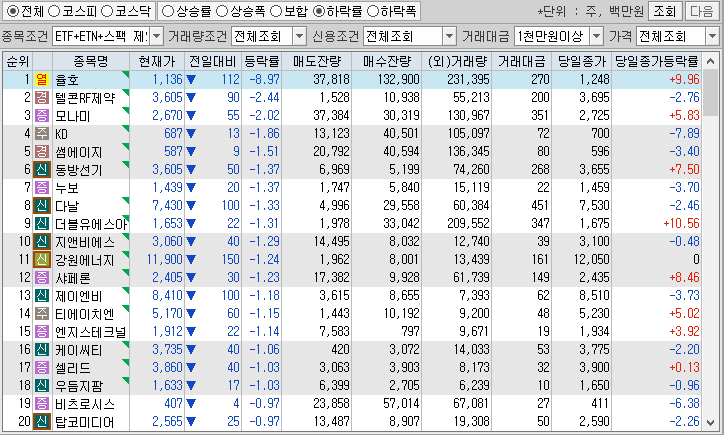The height and width of the screenshot is (435, 724).
Task: Click the 당일종가등락률 column header
Action: [x=656, y=61]
